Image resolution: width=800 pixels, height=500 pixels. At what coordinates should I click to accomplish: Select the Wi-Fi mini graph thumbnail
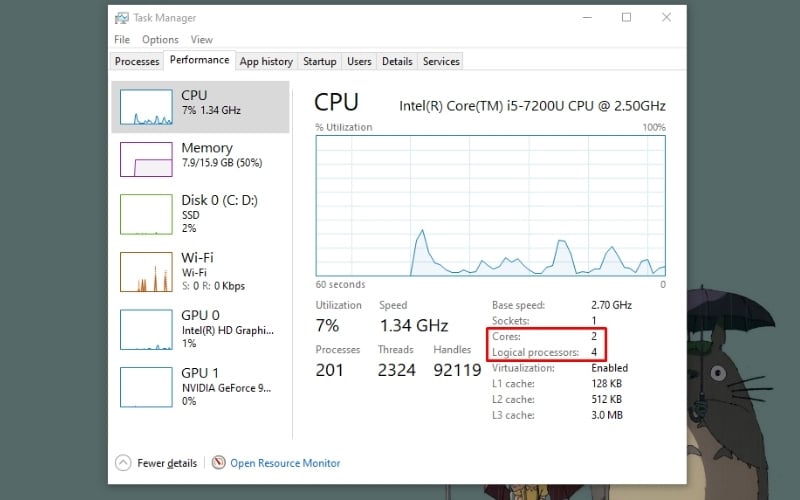146,272
